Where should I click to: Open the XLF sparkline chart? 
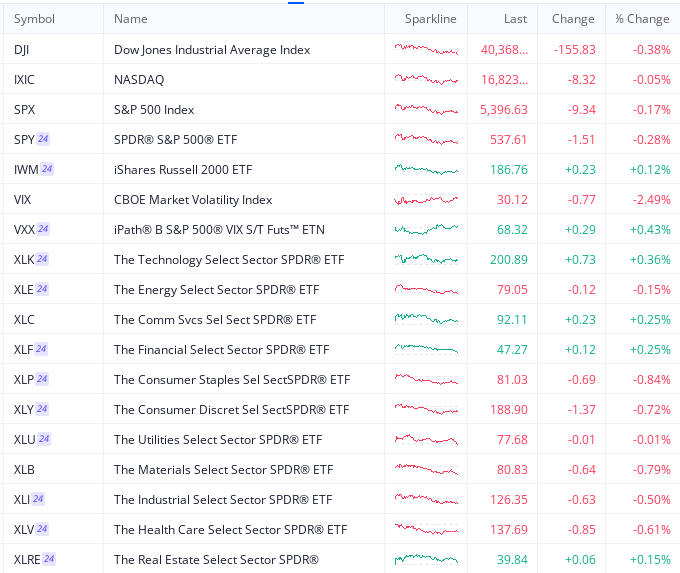pyautogui.click(x=426, y=349)
